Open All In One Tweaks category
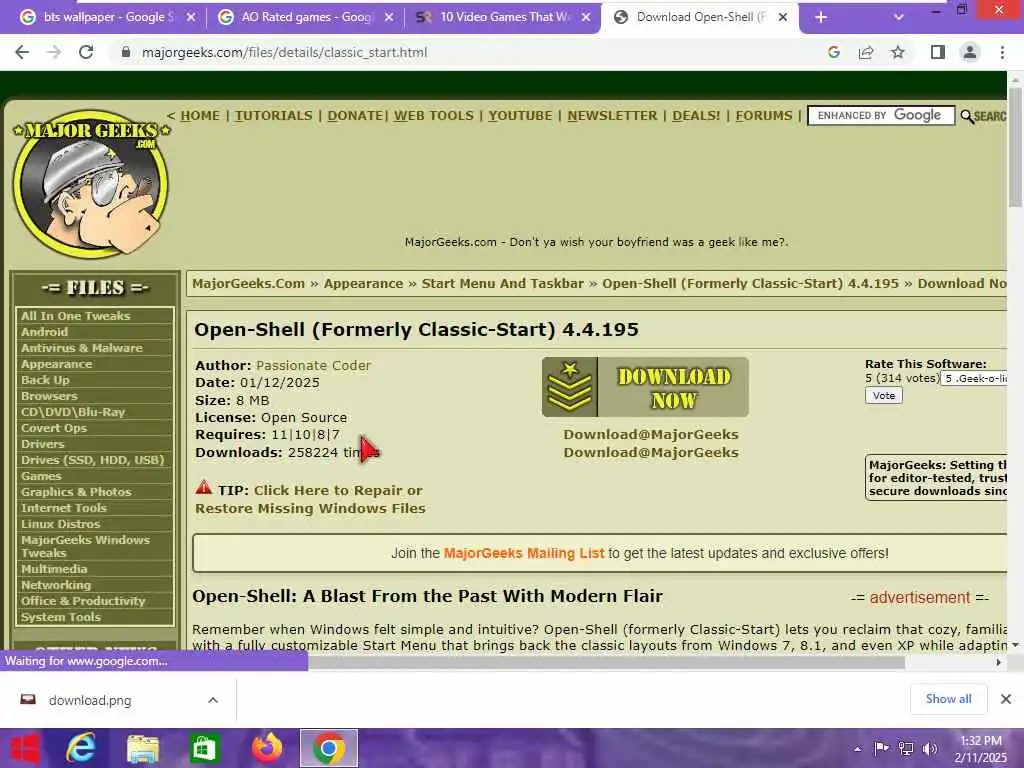Viewport: 1024px width, 768px height. [x=76, y=316]
